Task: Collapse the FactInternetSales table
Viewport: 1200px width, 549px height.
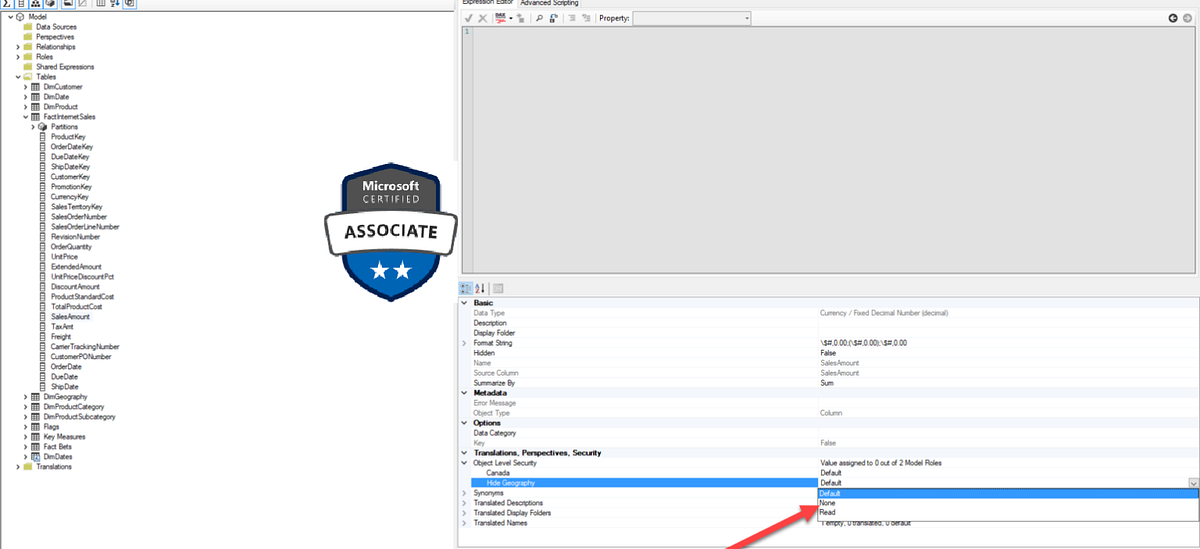Action: point(26,117)
